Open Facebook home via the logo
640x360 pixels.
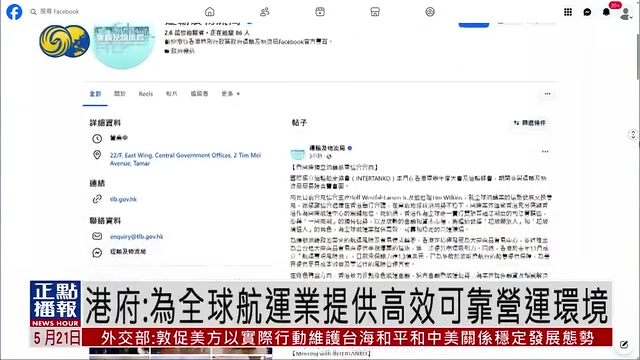(14, 12)
